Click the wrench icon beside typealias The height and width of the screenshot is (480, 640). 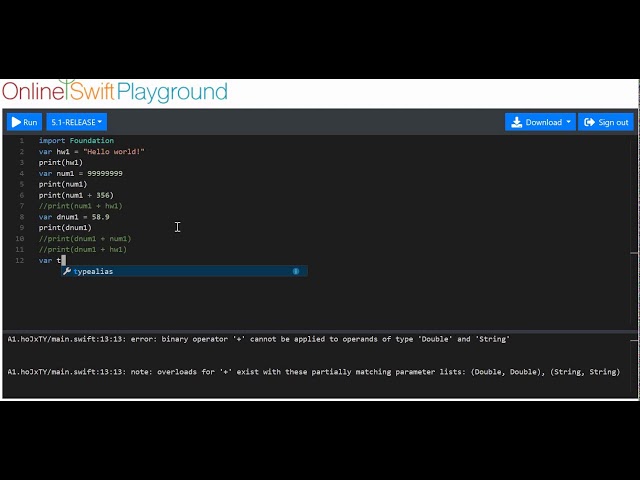tap(67, 271)
